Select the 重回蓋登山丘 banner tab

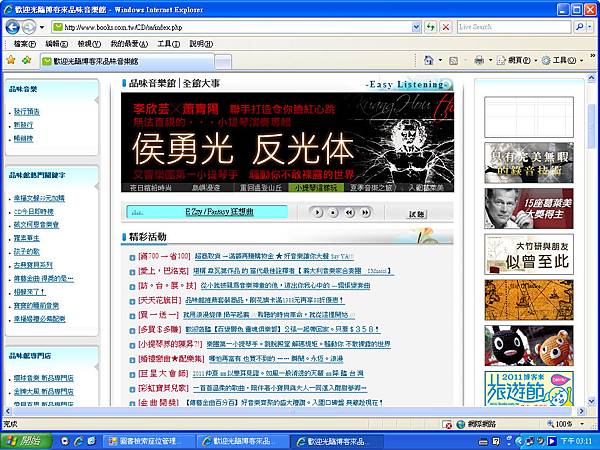[261, 188]
